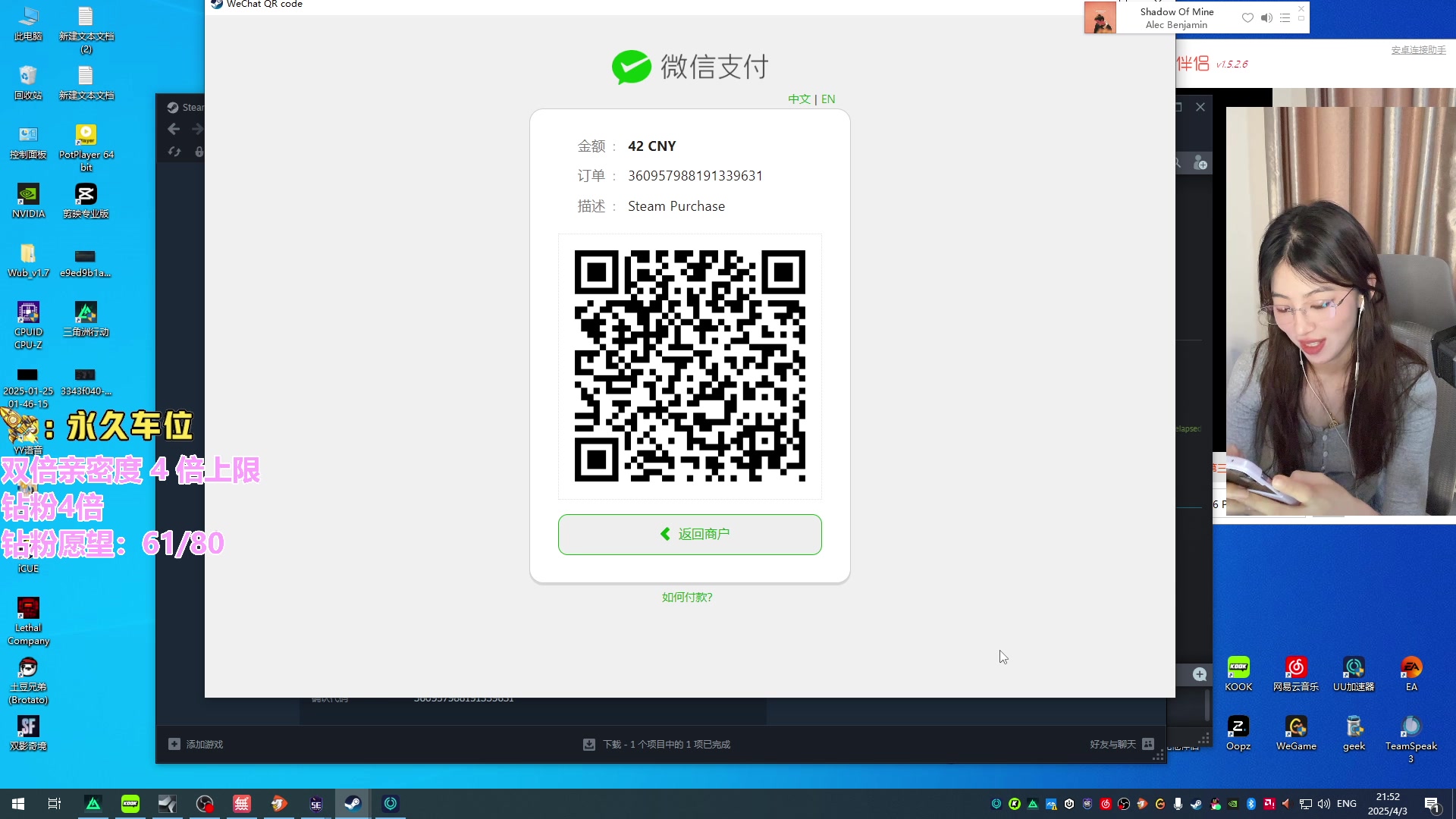The width and height of the screenshot is (1456, 819).
Task: Like the song with the heart icon
Action: point(1247,17)
